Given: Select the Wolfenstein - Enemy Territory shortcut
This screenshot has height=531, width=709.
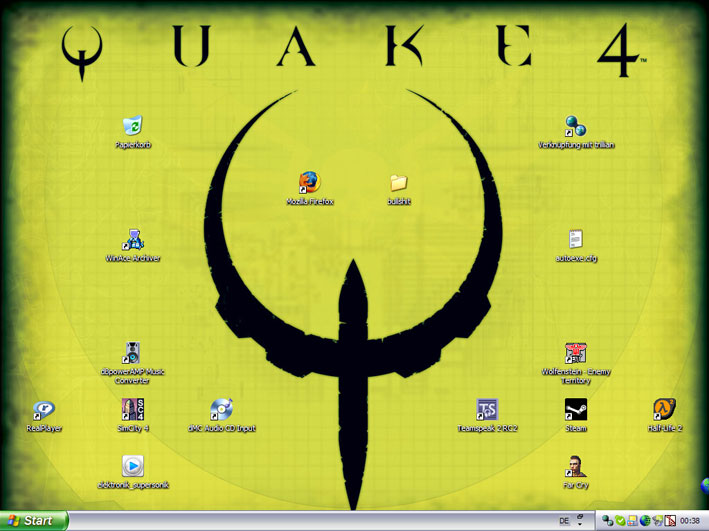Looking at the screenshot, I should click(x=576, y=353).
